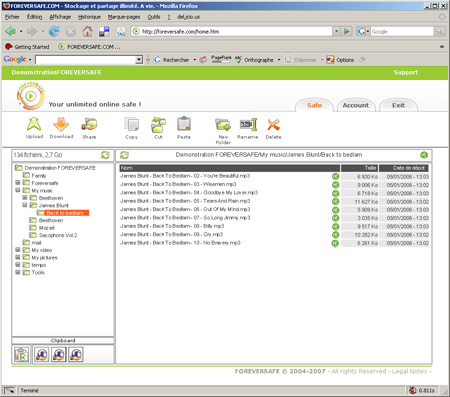Click the Cut icon
Image resolution: width=450 pixels, height=397 pixels.
coord(158,124)
